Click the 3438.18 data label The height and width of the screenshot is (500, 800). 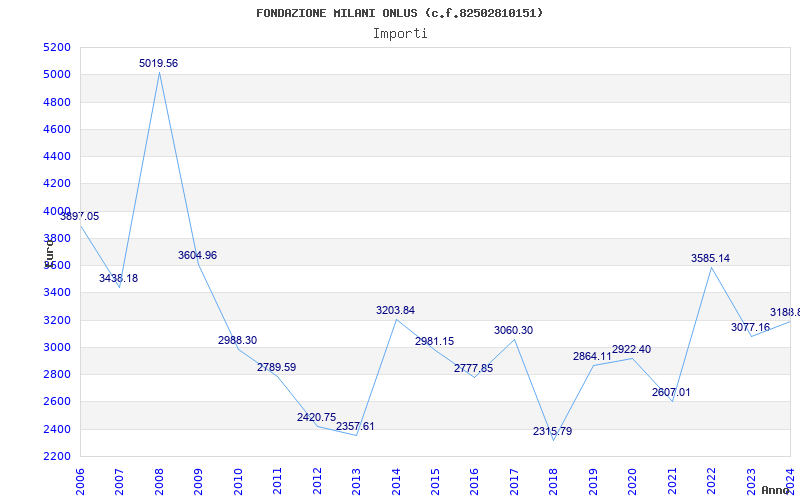[118, 279]
